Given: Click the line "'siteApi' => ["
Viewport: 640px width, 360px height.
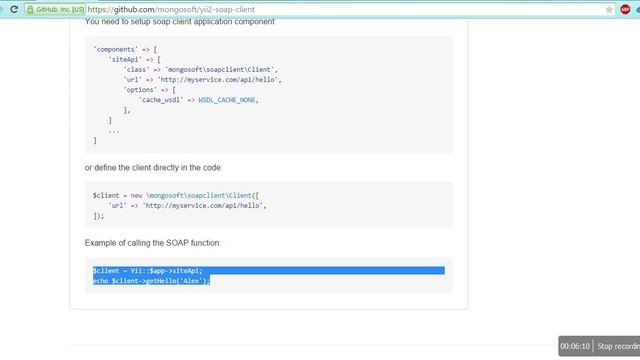Looking at the screenshot, I should point(134,60).
